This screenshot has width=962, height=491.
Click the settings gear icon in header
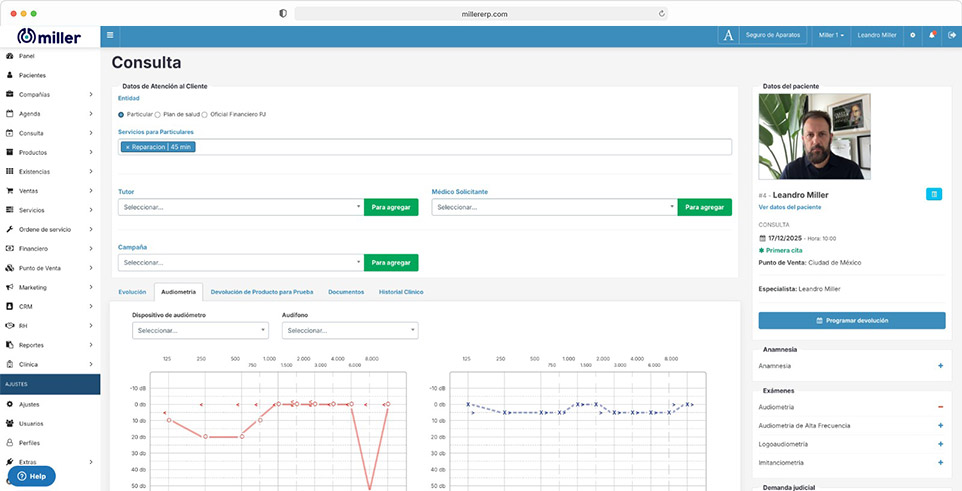(912, 35)
